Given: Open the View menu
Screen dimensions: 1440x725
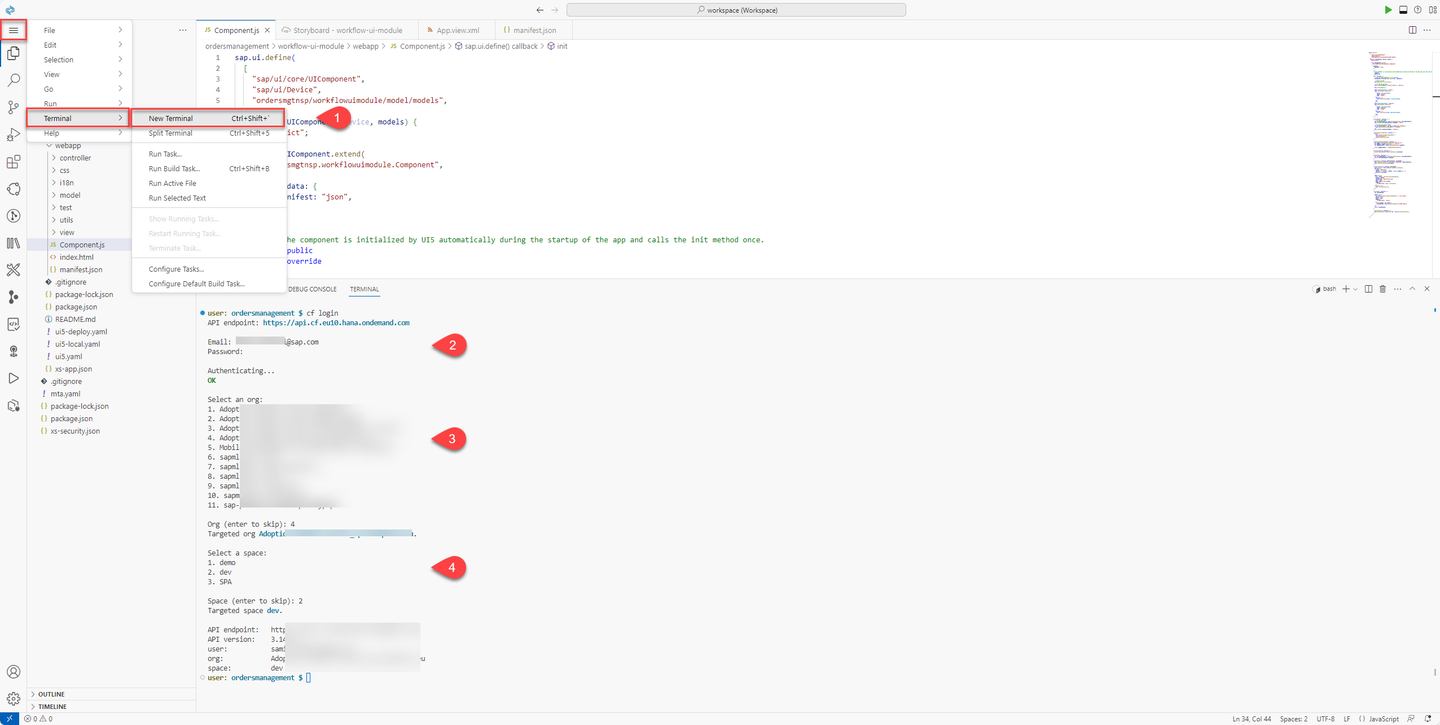Looking at the screenshot, I should (81, 74).
